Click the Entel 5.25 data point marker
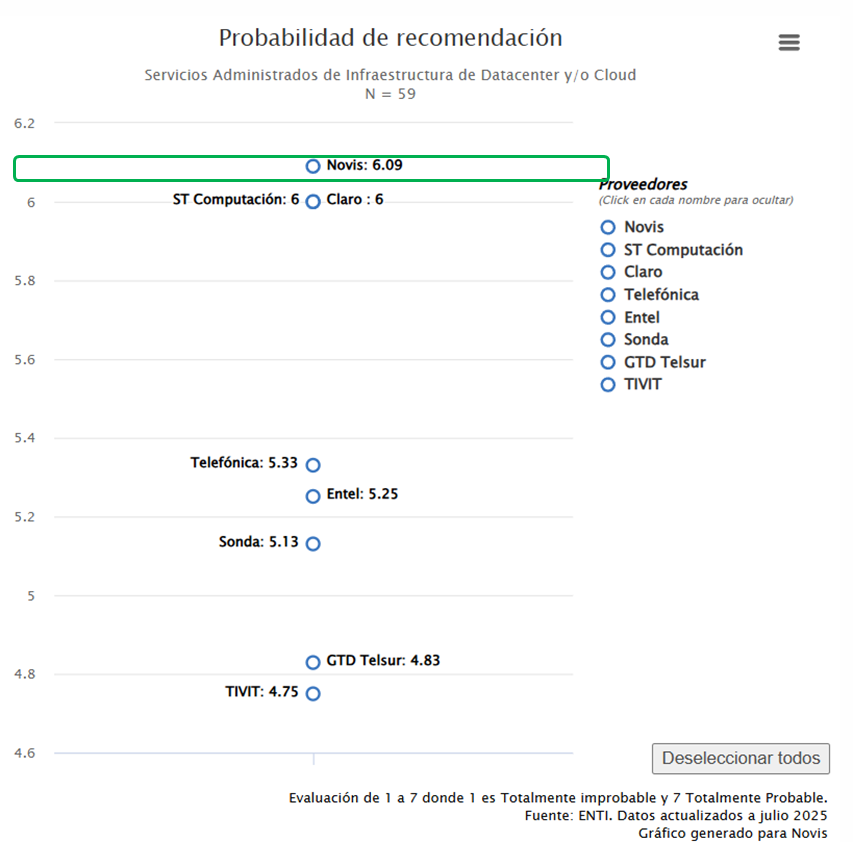 (x=313, y=496)
